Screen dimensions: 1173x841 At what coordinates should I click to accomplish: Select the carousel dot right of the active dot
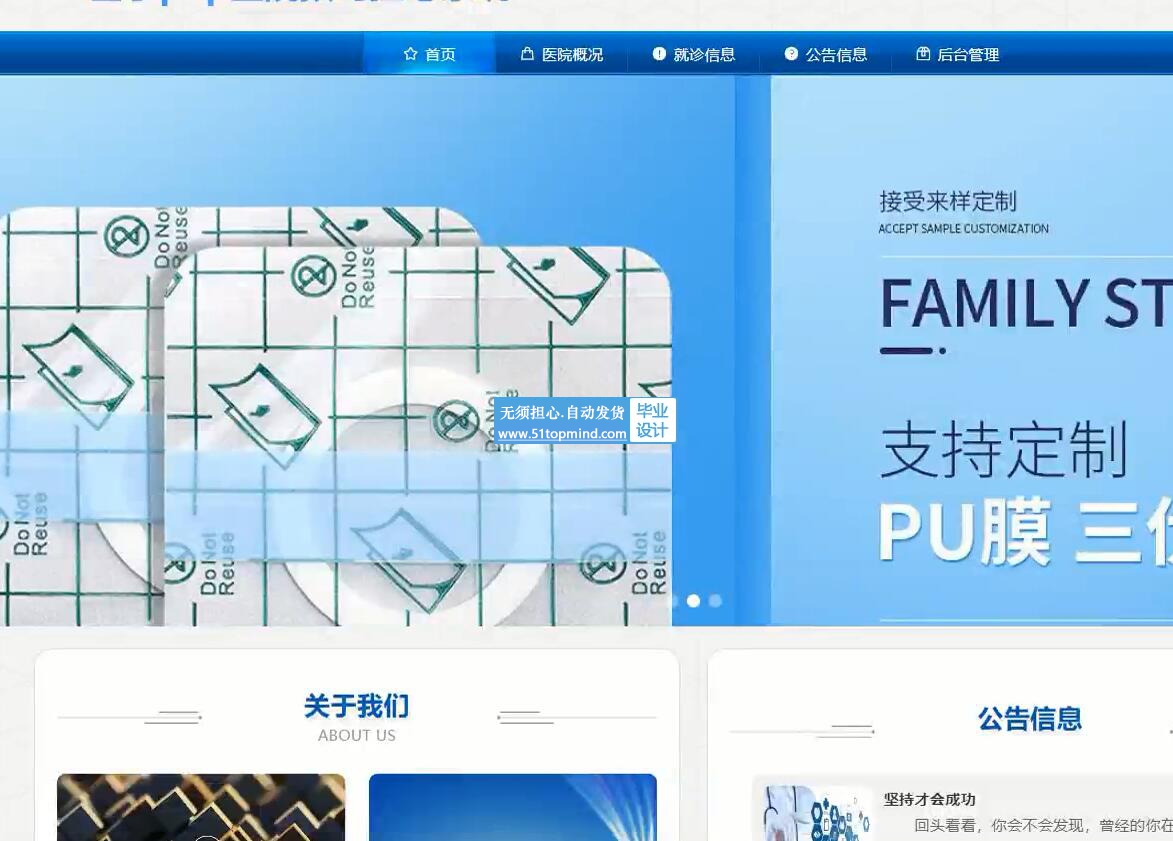pos(715,601)
